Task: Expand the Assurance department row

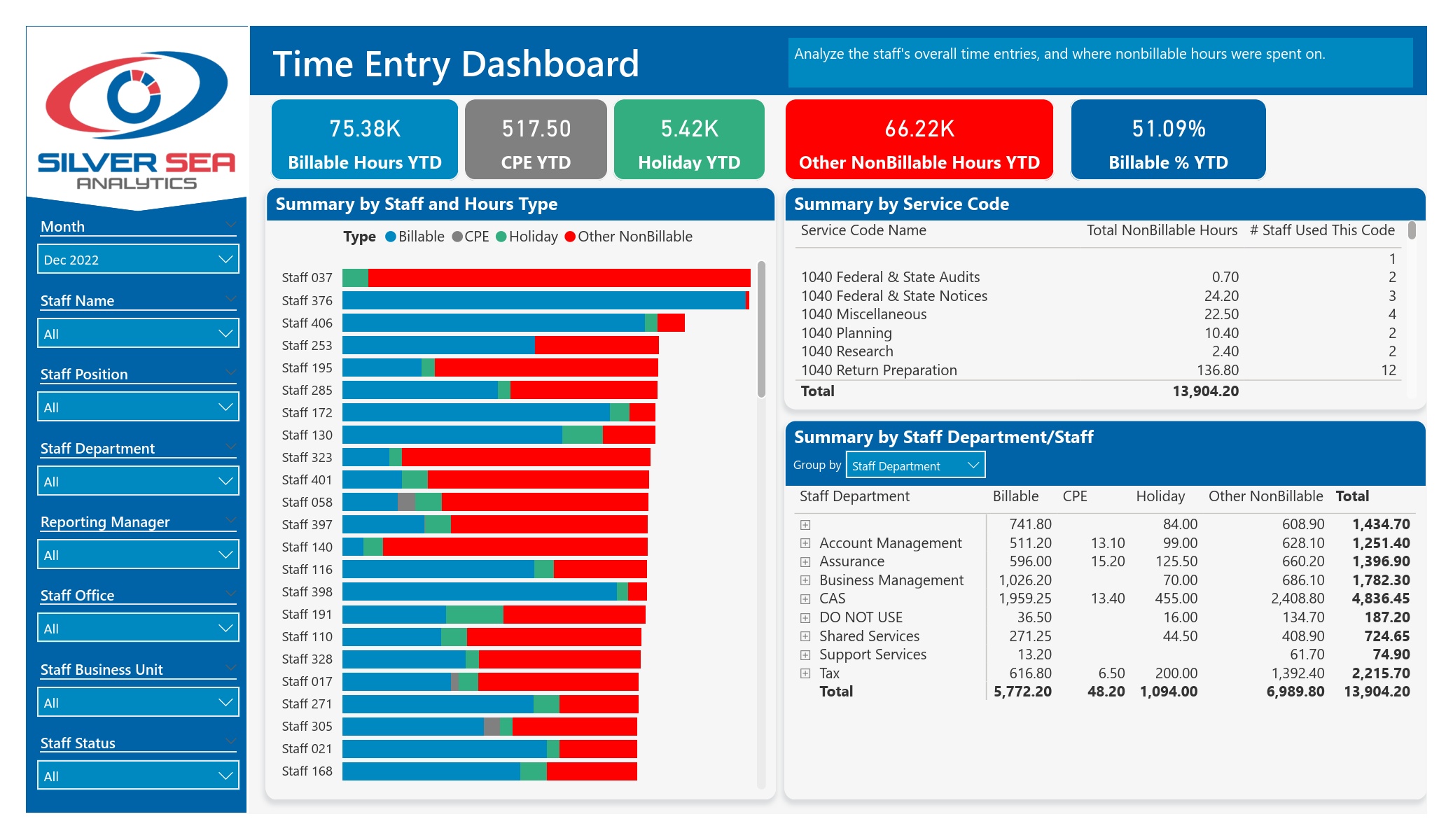Action: click(805, 562)
